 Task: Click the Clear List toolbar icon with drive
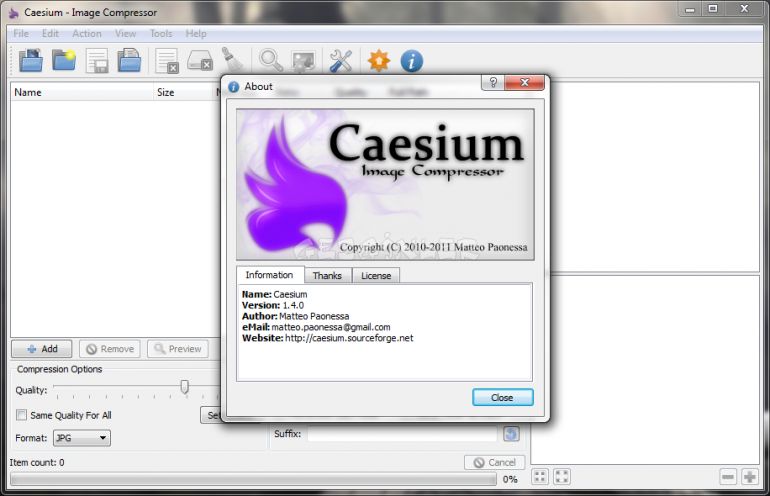(x=200, y=61)
